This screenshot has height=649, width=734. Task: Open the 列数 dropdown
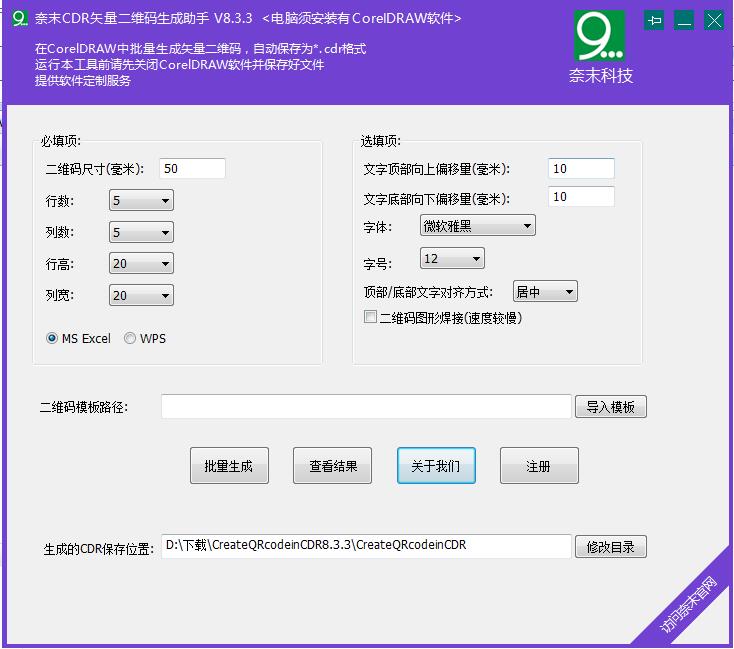click(x=141, y=233)
